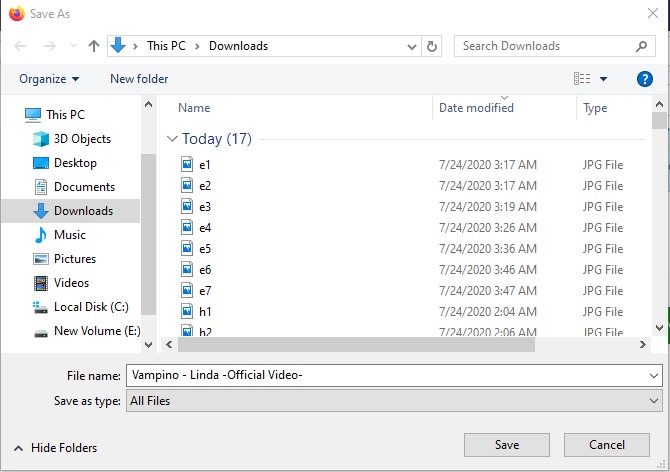This screenshot has width=670, height=472.
Task: Select 'Downloads' in the address path
Action: [238, 46]
